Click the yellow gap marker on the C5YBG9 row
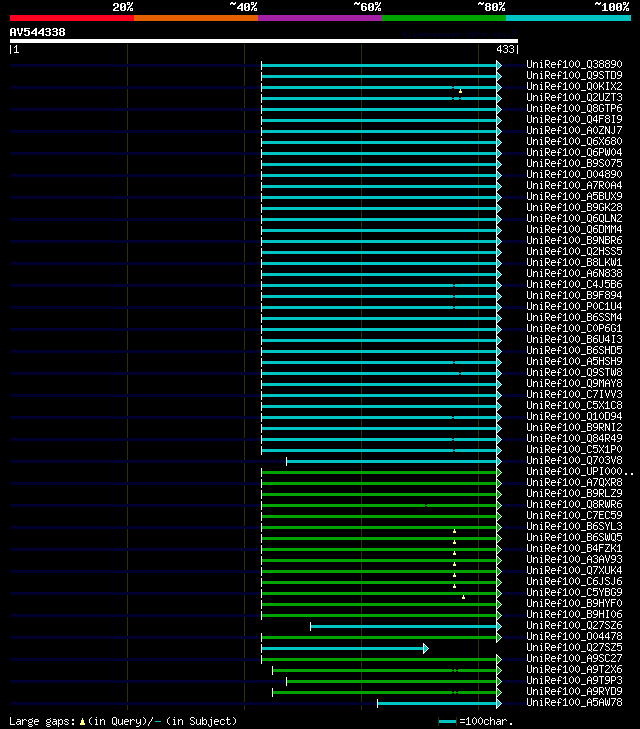Screen dimensions: 640x729 463,597
